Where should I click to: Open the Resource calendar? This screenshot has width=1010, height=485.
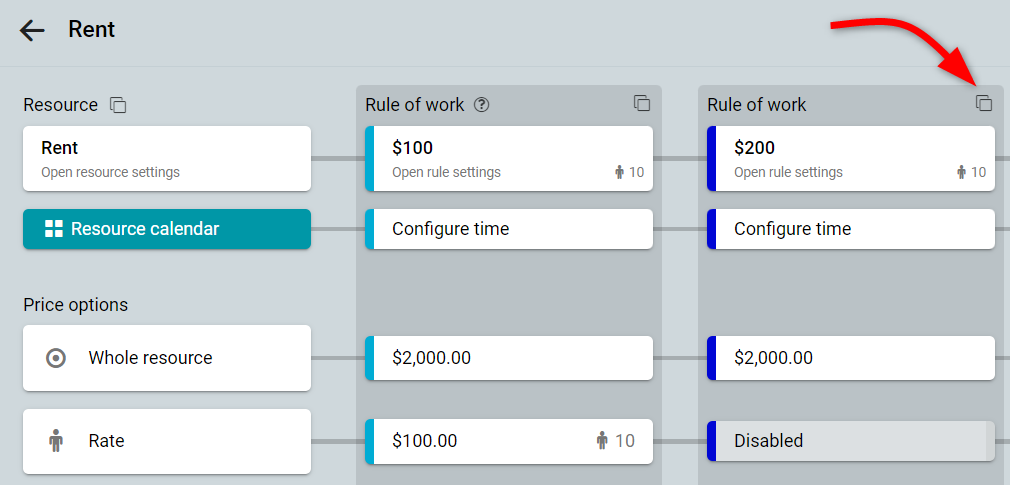coord(167,229)
